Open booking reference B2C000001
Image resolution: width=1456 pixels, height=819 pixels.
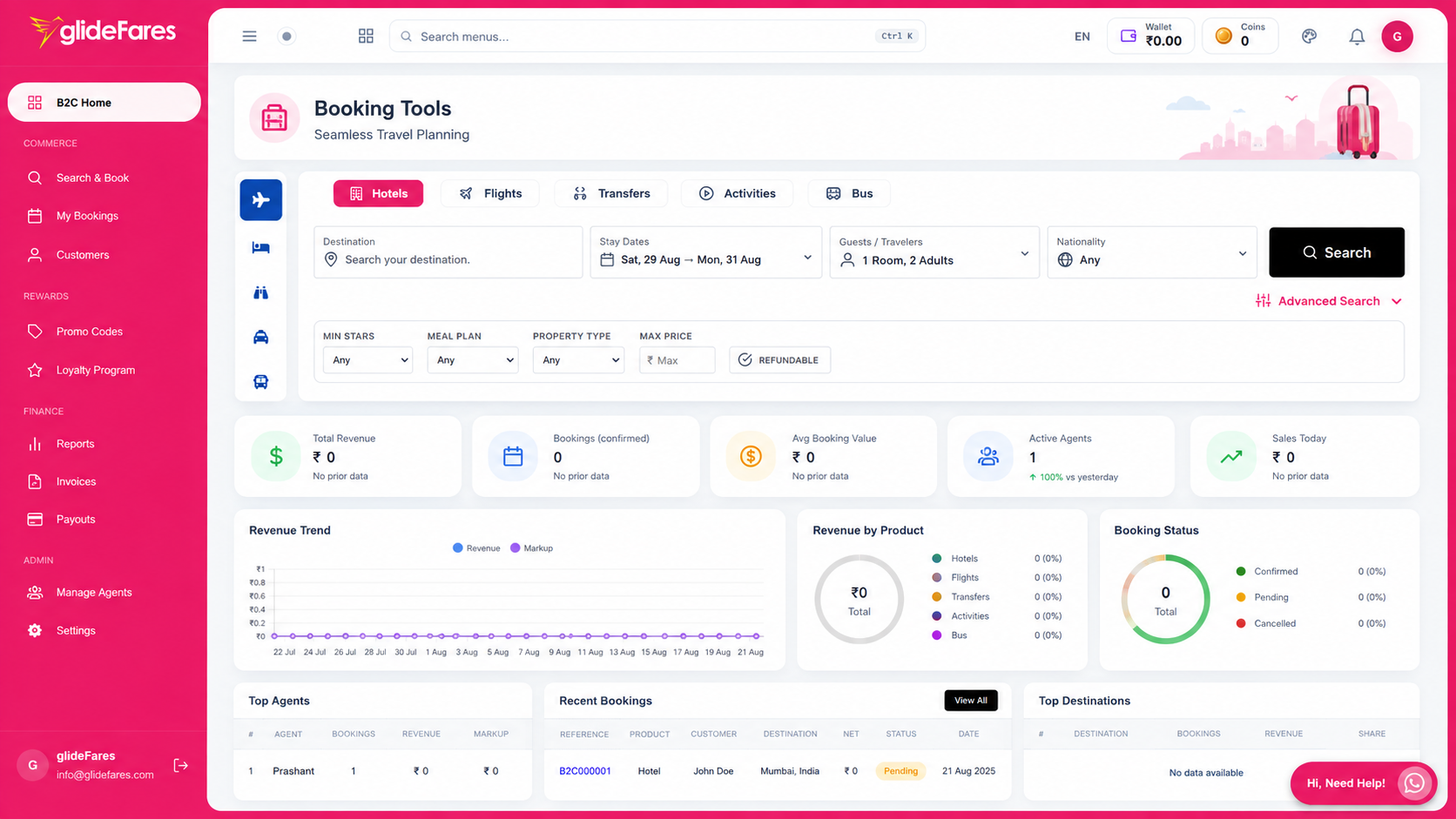point(585,771)
